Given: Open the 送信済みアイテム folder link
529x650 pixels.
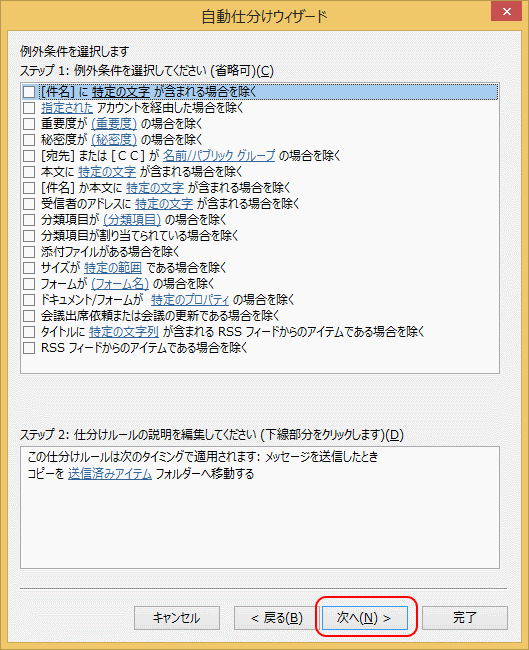Looking at the screenshot, I should 110,473.
